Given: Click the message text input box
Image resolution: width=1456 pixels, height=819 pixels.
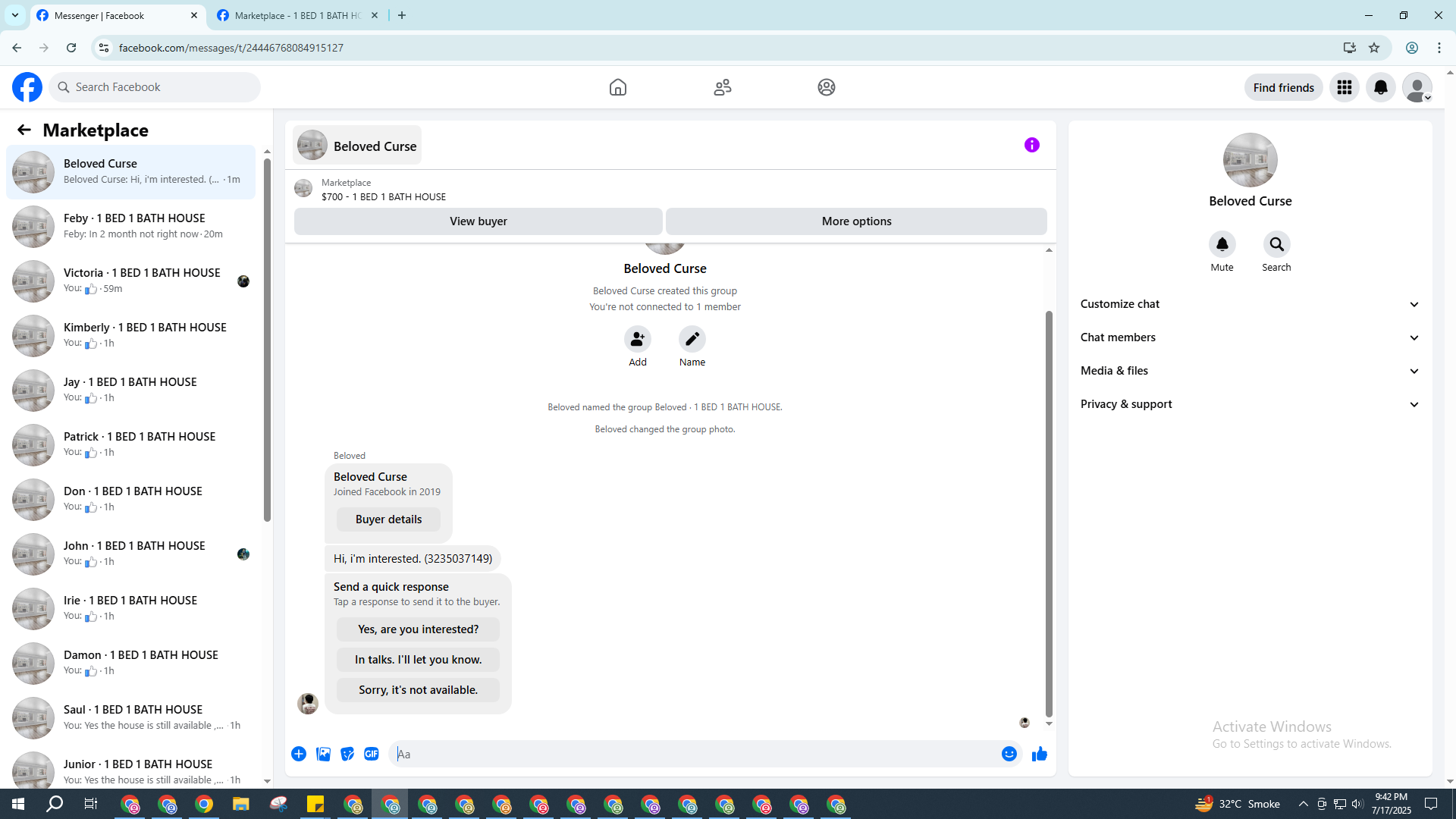Looking at the screenshot, I should (x=692, y=754).
